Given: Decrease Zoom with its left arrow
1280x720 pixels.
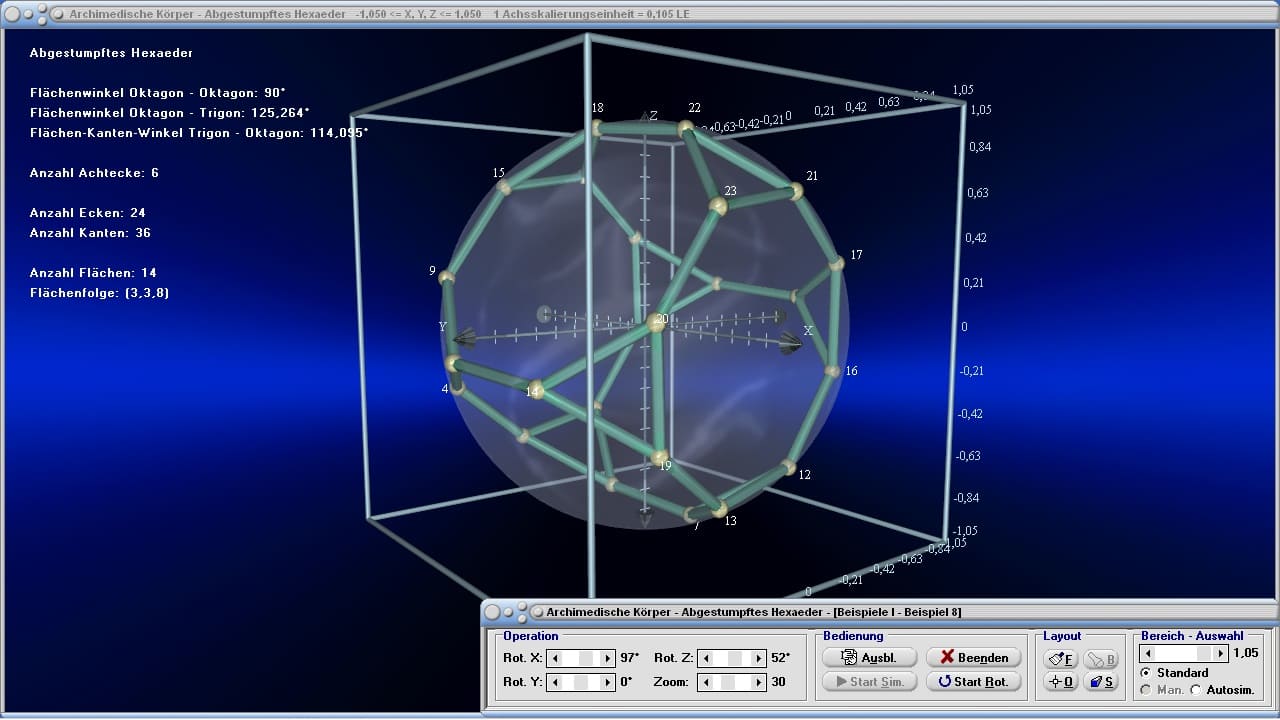Looking at the screenshot, I should pyautogui.click(x=705, y=682).
